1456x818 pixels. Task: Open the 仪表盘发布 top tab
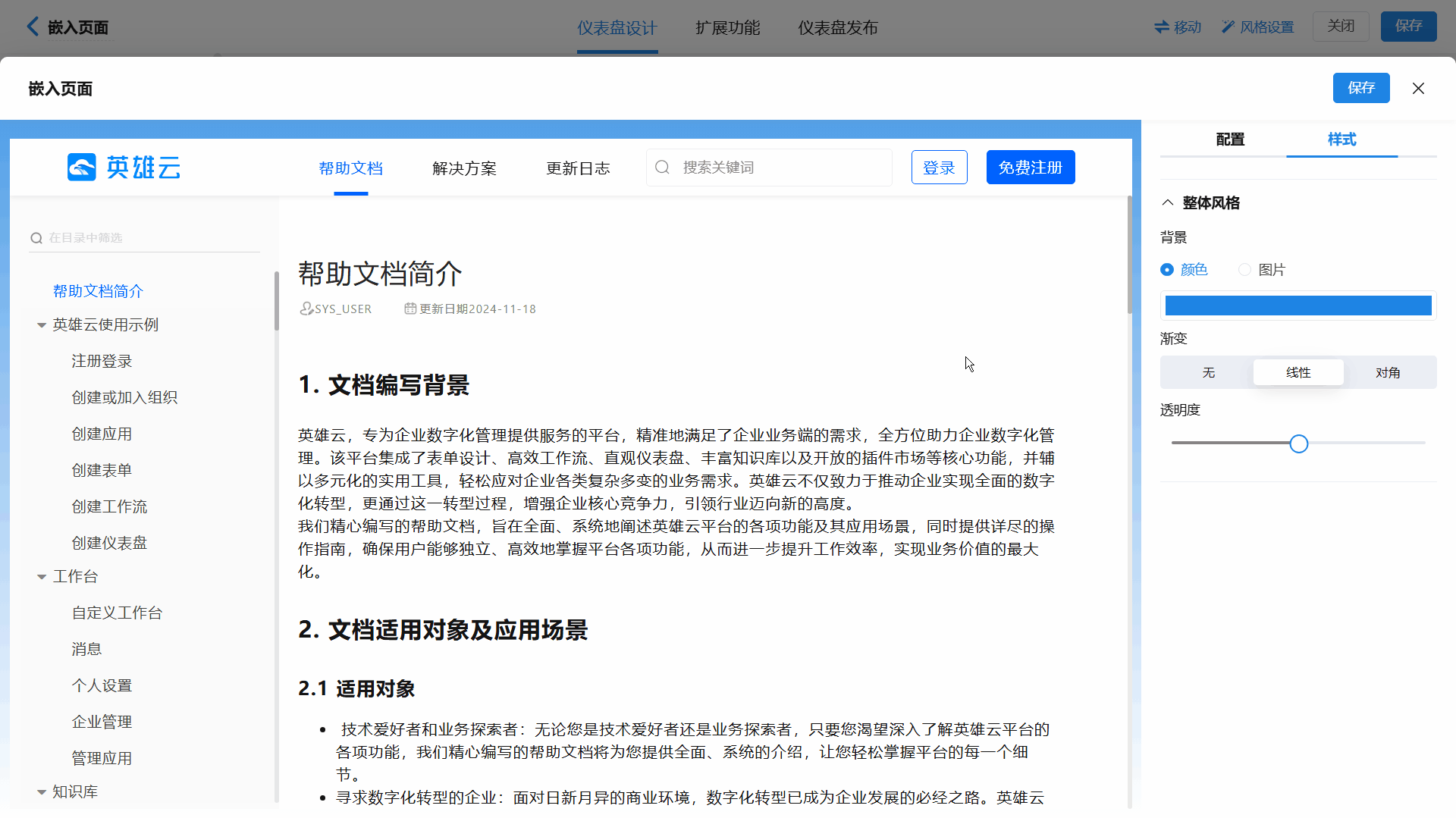[x=838, y=27]
